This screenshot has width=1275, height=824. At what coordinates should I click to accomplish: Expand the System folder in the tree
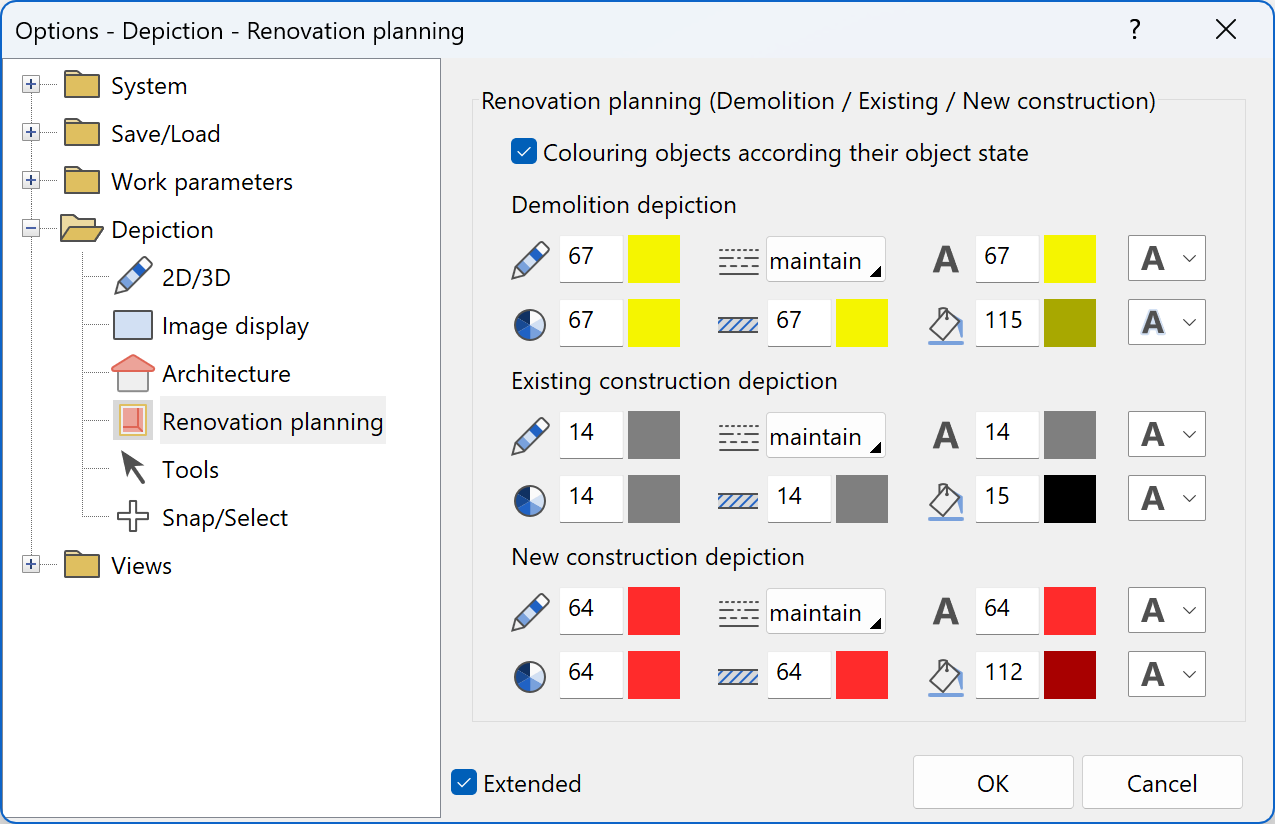click(31, 85)
